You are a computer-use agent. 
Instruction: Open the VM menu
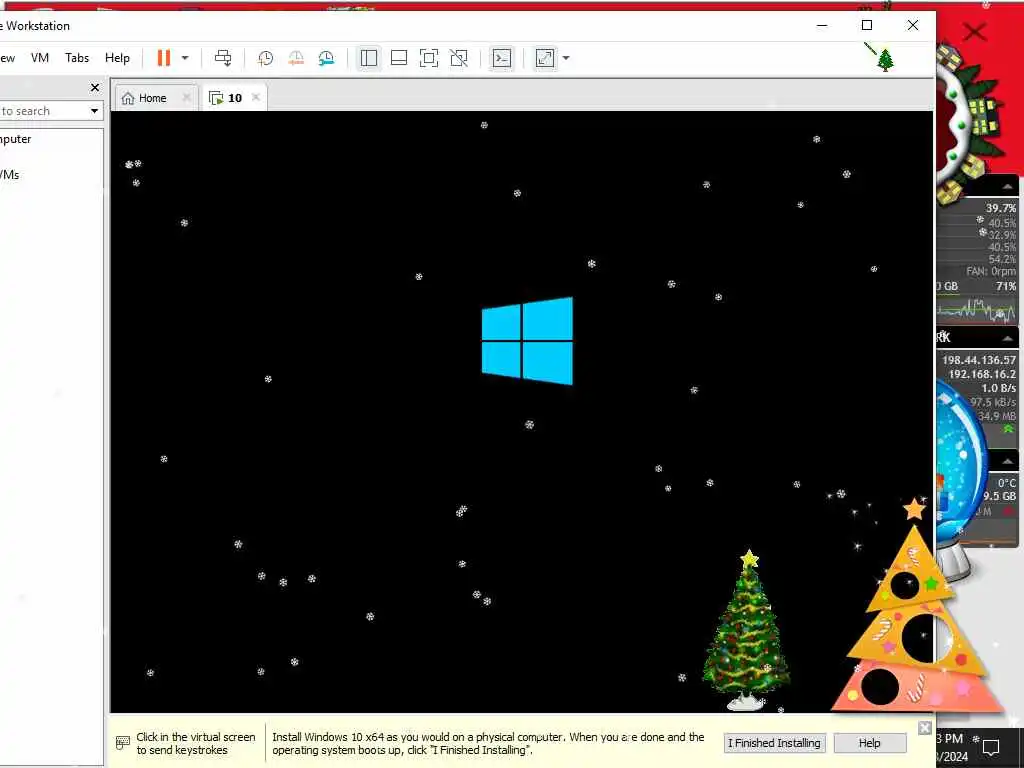point(40,57)
